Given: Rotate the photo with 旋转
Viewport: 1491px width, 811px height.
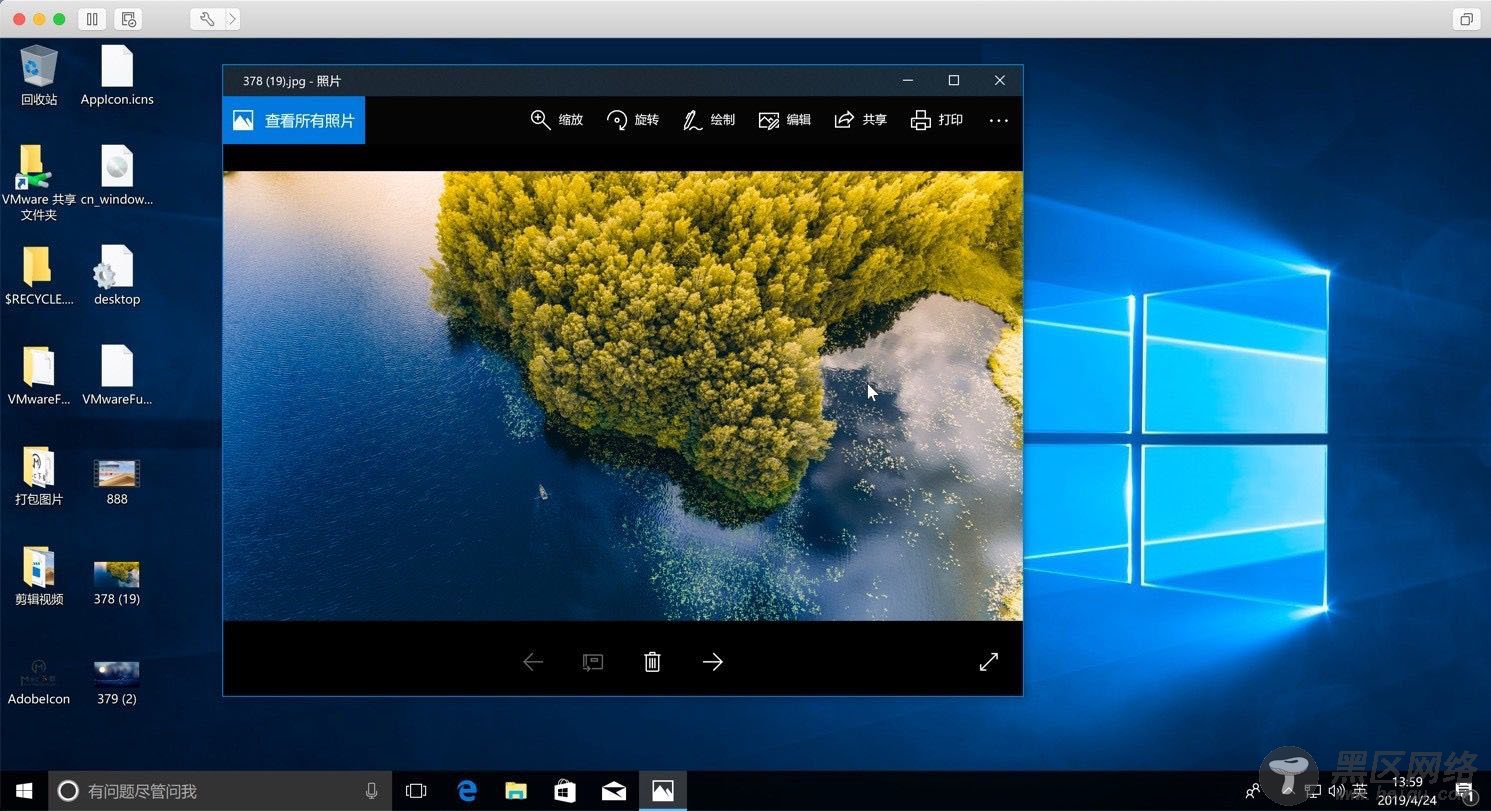Looking at the screenshot, I should 633,120.
